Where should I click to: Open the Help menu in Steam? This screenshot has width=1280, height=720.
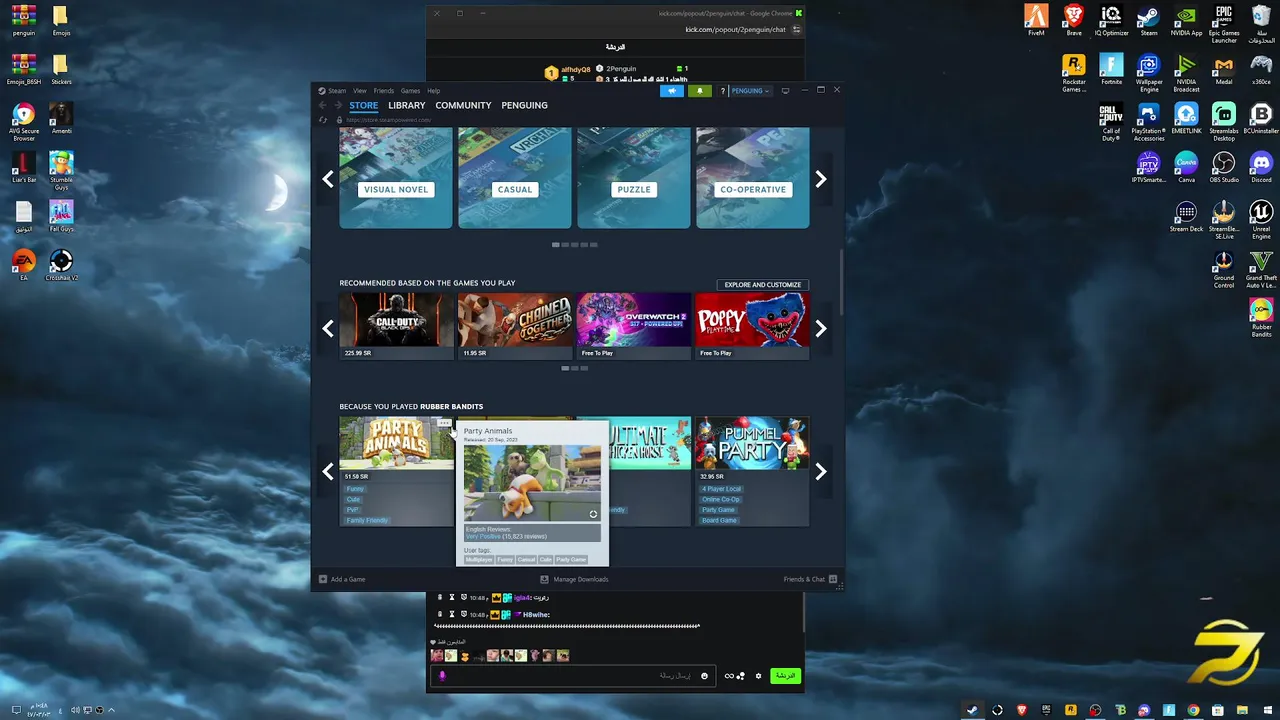pos(434,91)
